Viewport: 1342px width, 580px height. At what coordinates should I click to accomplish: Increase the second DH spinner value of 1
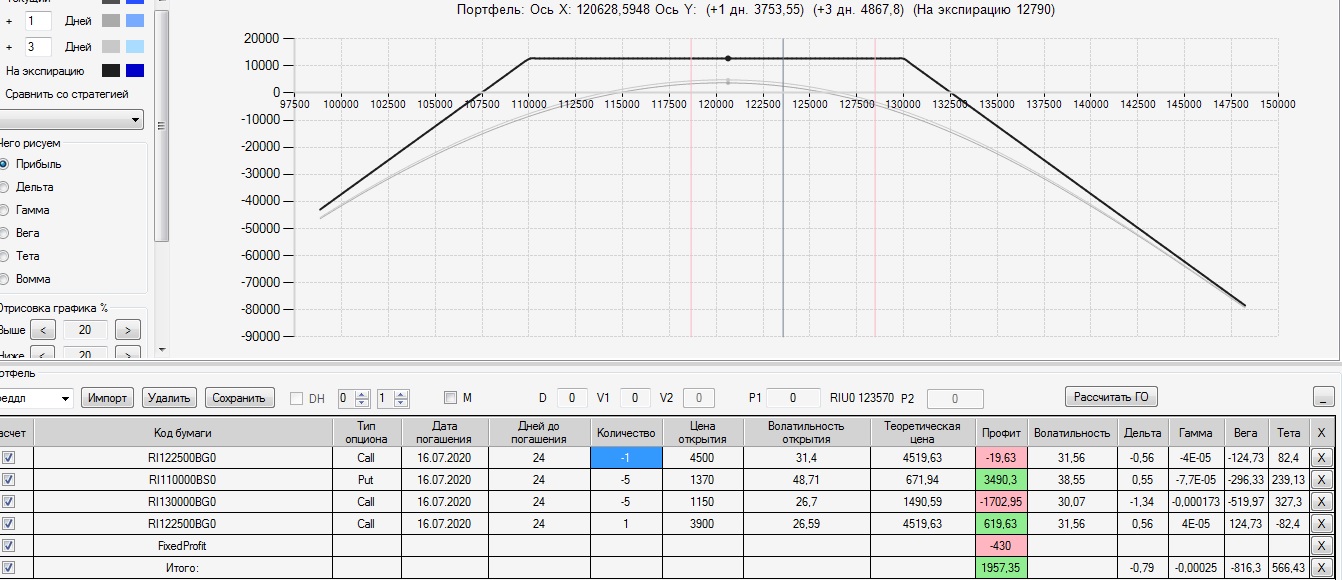tap(401, 393)
